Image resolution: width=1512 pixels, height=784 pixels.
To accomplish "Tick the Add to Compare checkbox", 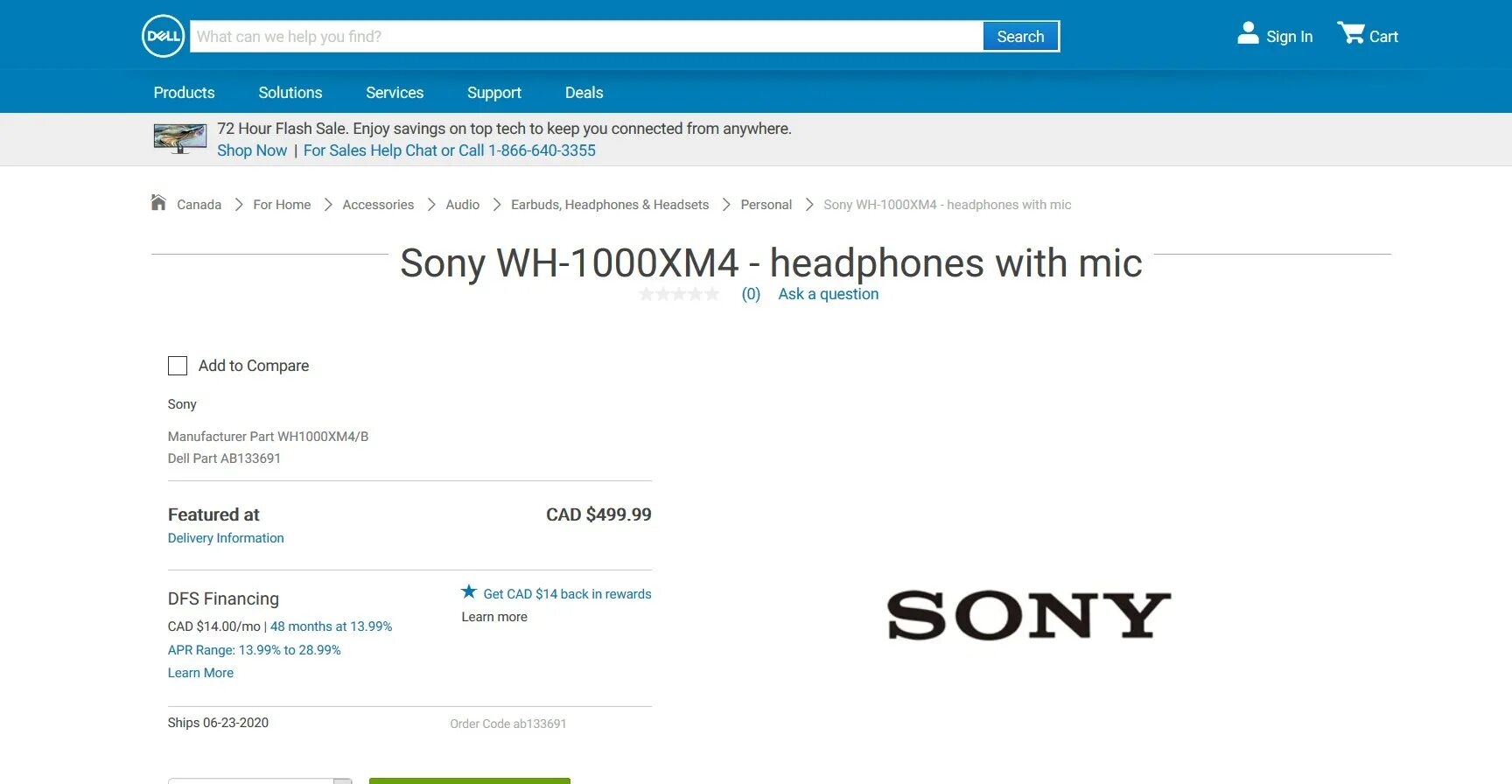I will pyautogui.click(x=178, y=366).
